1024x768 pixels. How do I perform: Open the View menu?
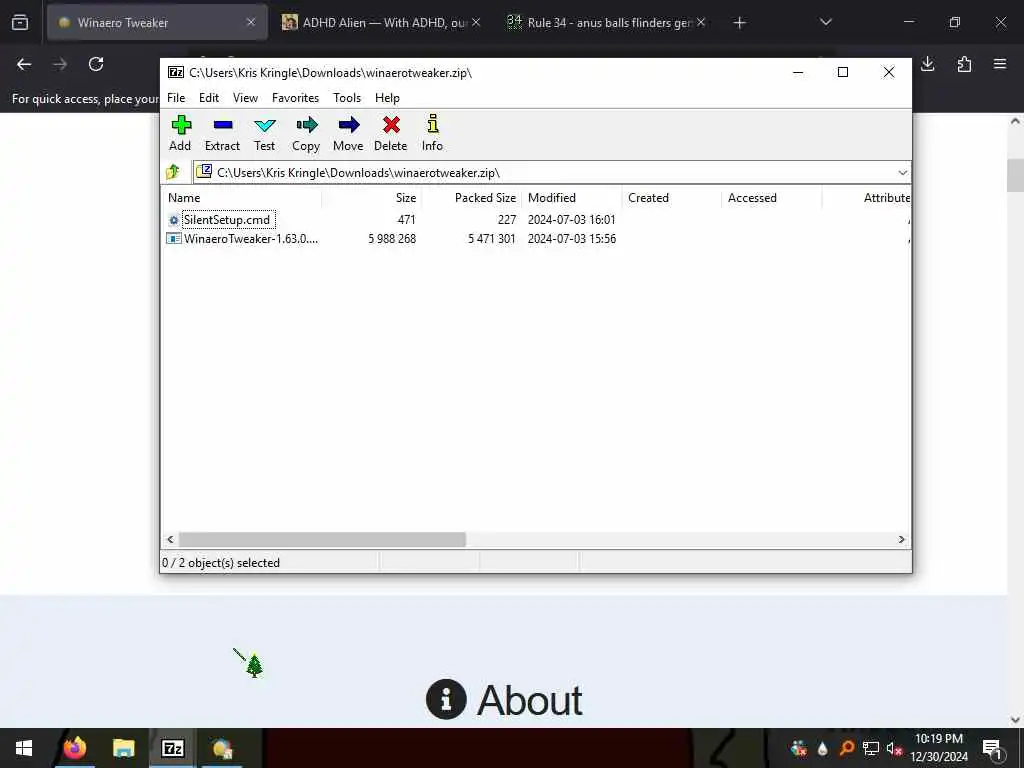pyautogui.click(x=246, y=98)
